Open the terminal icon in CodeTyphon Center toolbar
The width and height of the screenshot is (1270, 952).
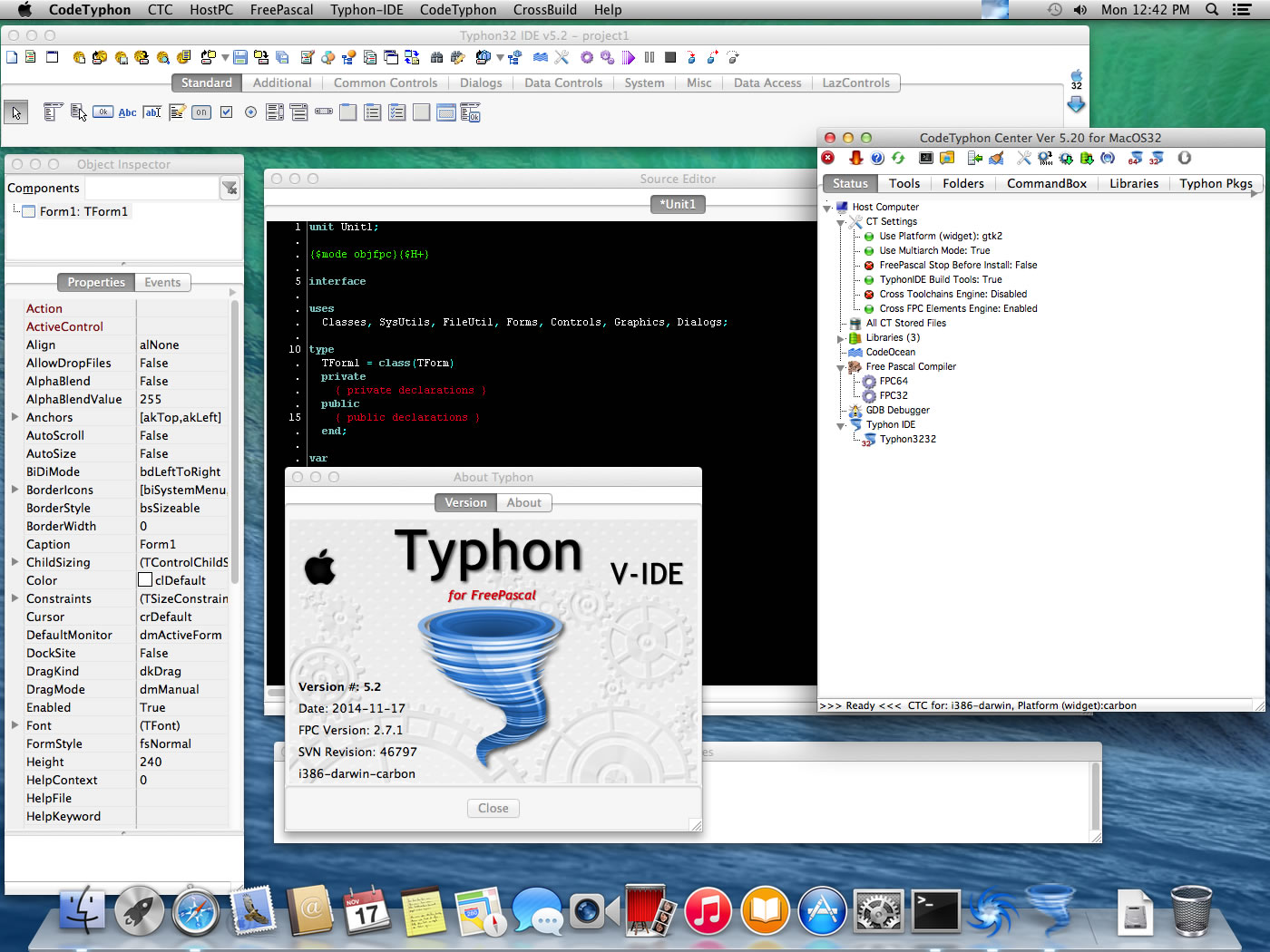click(926, 158)
